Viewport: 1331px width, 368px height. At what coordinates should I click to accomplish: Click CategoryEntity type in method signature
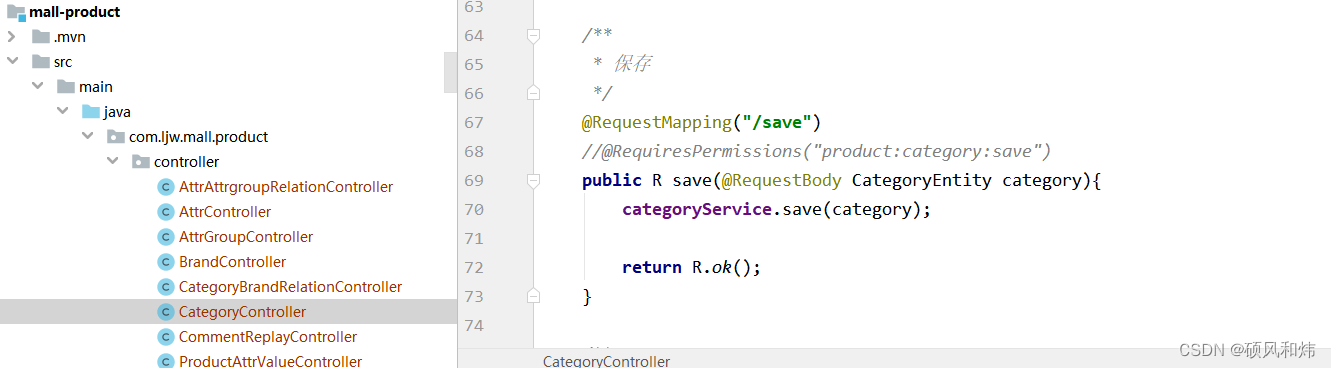pos(921,181)
